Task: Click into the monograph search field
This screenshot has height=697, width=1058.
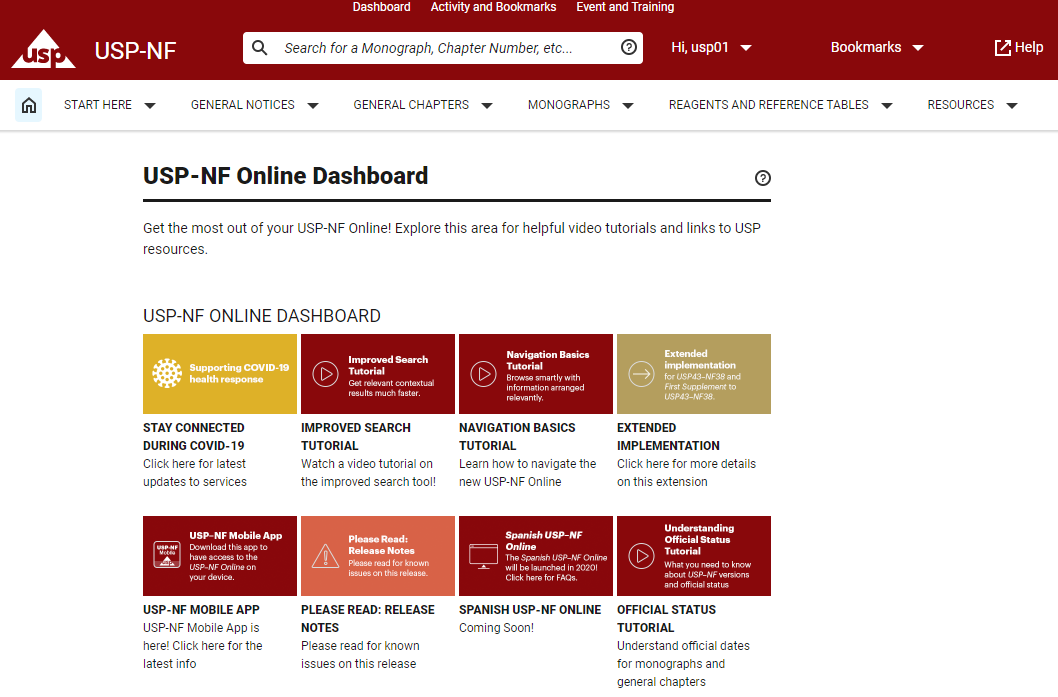Action: tap(445, 48)
